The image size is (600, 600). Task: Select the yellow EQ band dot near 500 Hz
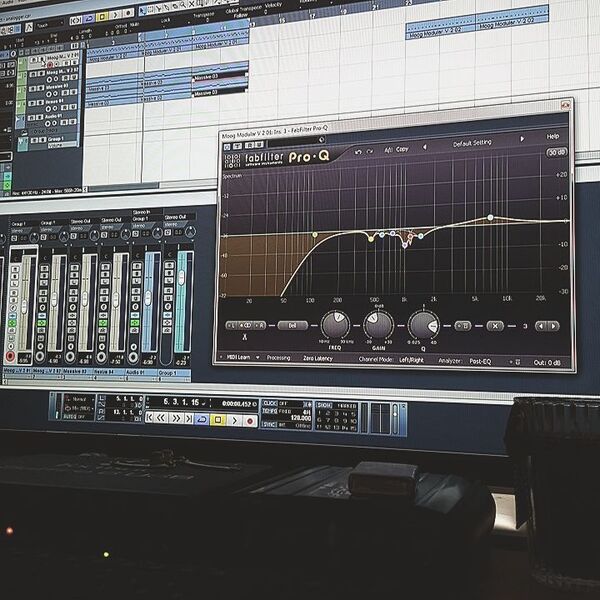370,239
